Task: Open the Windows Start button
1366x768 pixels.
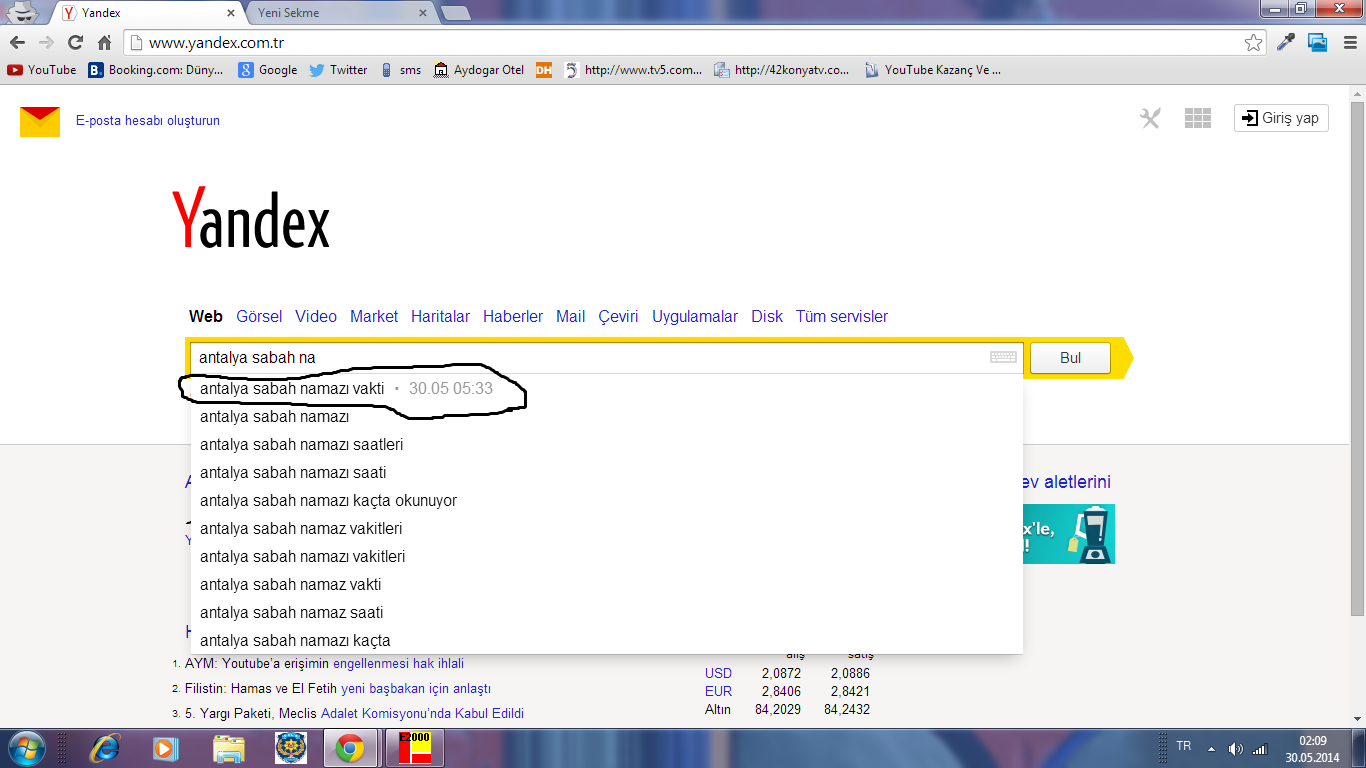Action: click(x=25, y=748)
